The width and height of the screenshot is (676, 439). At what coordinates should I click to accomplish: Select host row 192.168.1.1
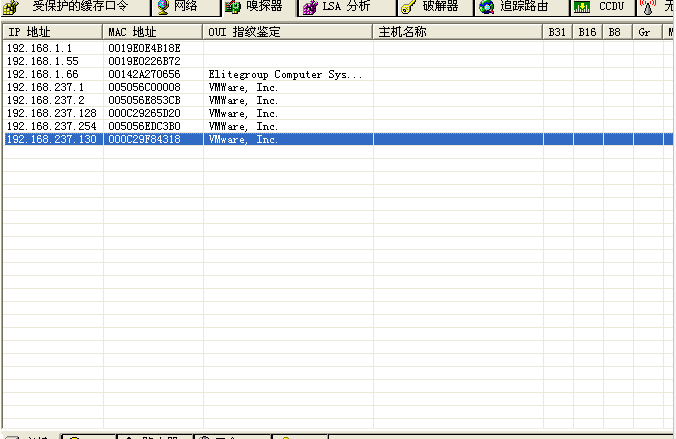[338, 48]
